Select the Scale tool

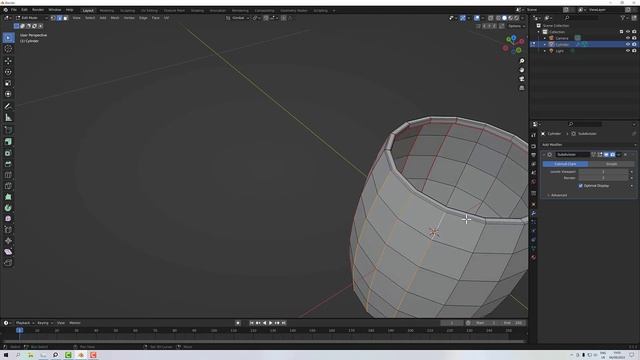[8, 83]
